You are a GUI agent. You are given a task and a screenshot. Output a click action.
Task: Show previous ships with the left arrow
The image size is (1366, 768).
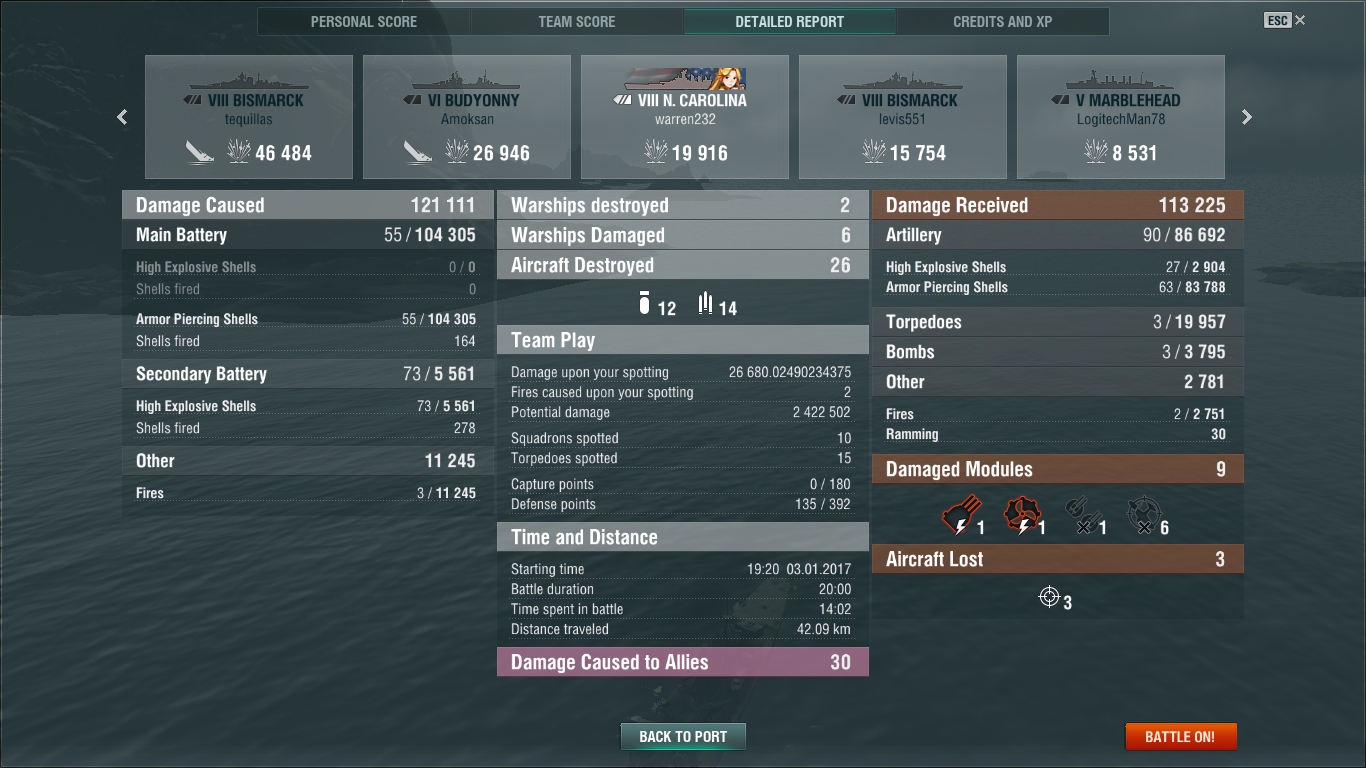(x=122, y=117)
